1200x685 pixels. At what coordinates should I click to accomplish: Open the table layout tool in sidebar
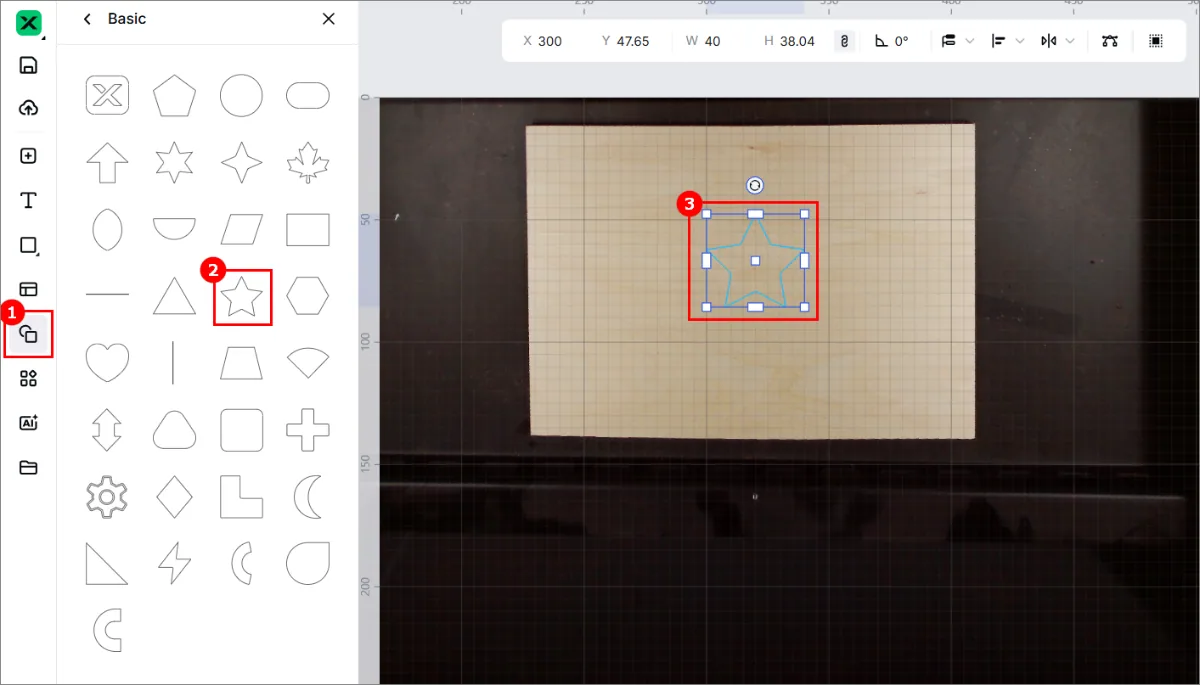coord(28,290)
